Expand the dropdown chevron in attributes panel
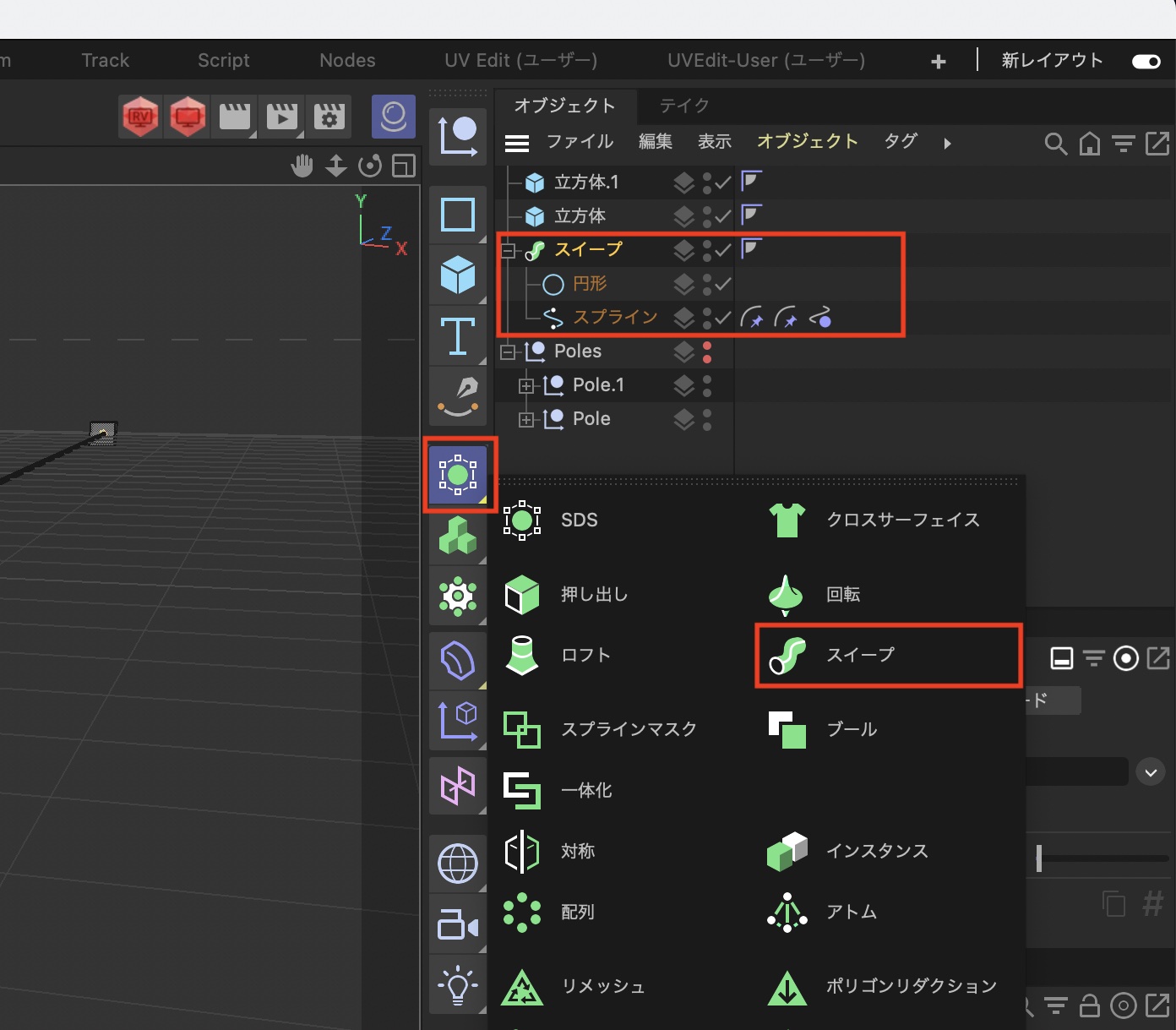The width and height of the screenshot is (1176, 1030). tap(1150, 771)
